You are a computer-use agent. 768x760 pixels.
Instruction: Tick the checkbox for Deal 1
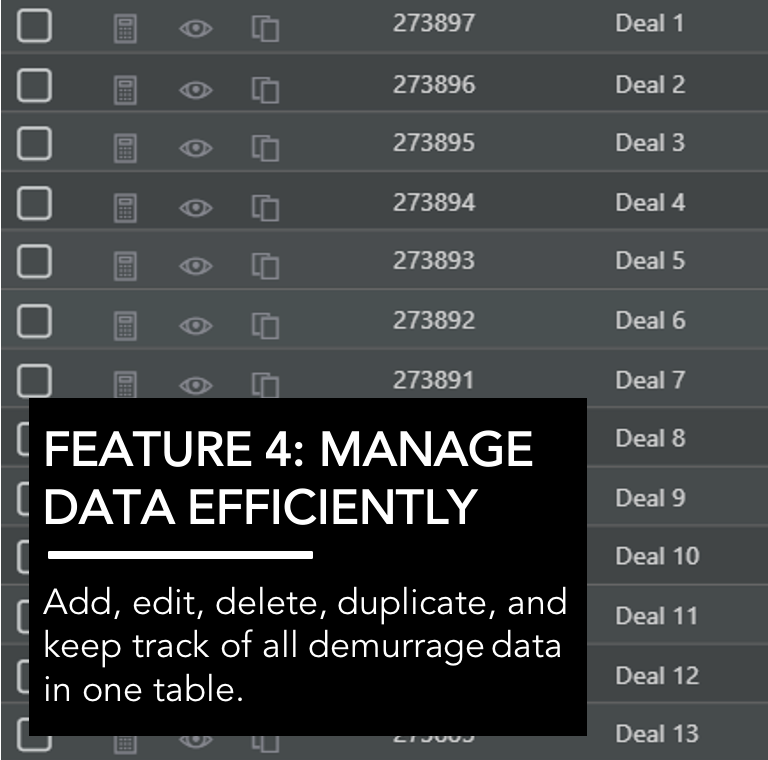coord(34,25)
